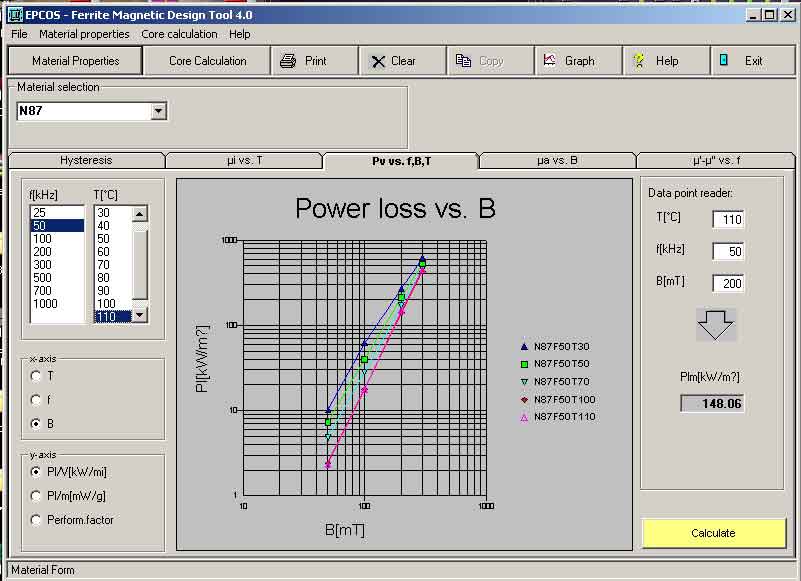Click the printer icon on the Print button
Viewport: 801px width, 581px height.
(x=288, y=61)
